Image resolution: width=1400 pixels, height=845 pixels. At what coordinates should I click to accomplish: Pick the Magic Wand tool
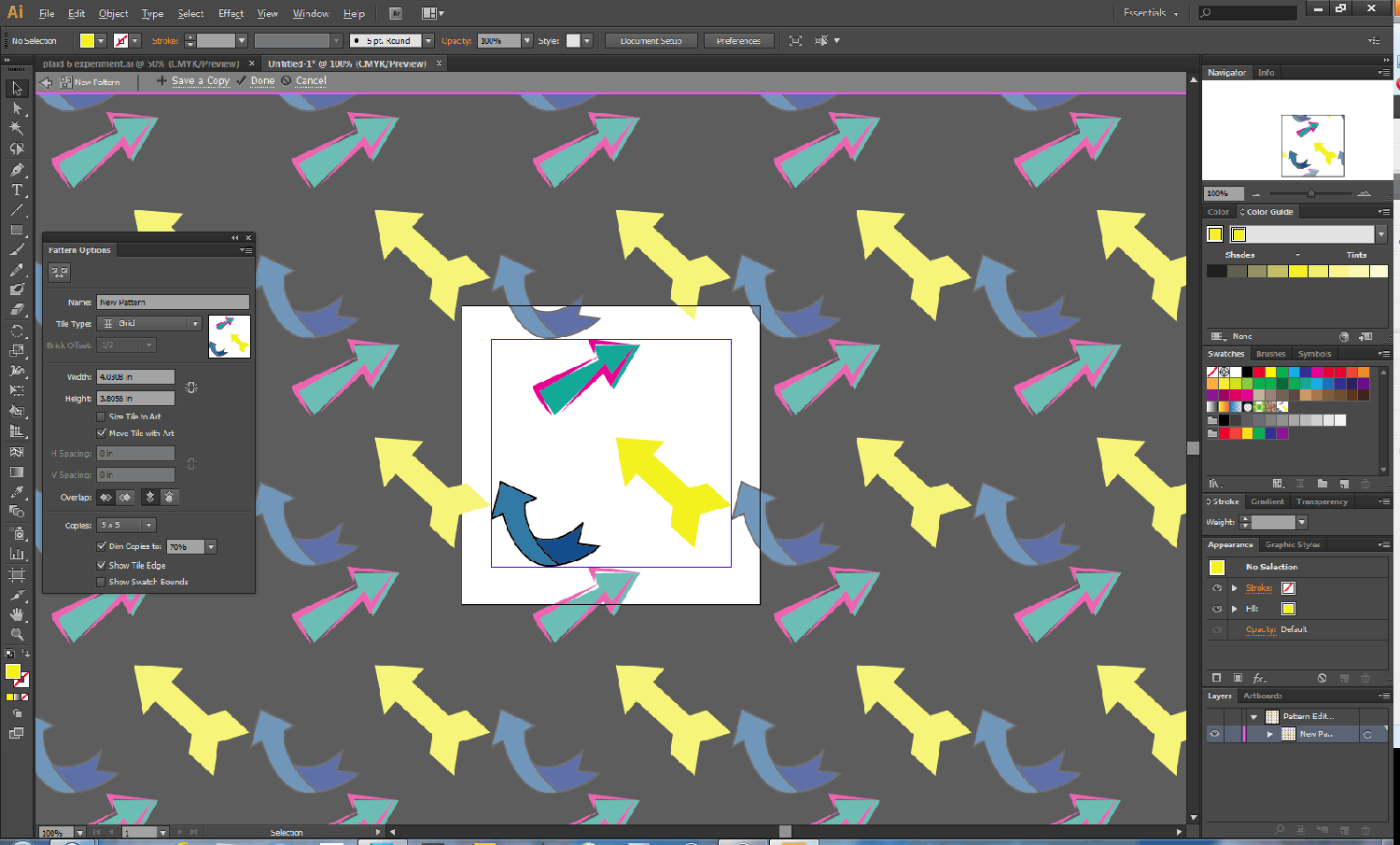(x=17, y=129)
